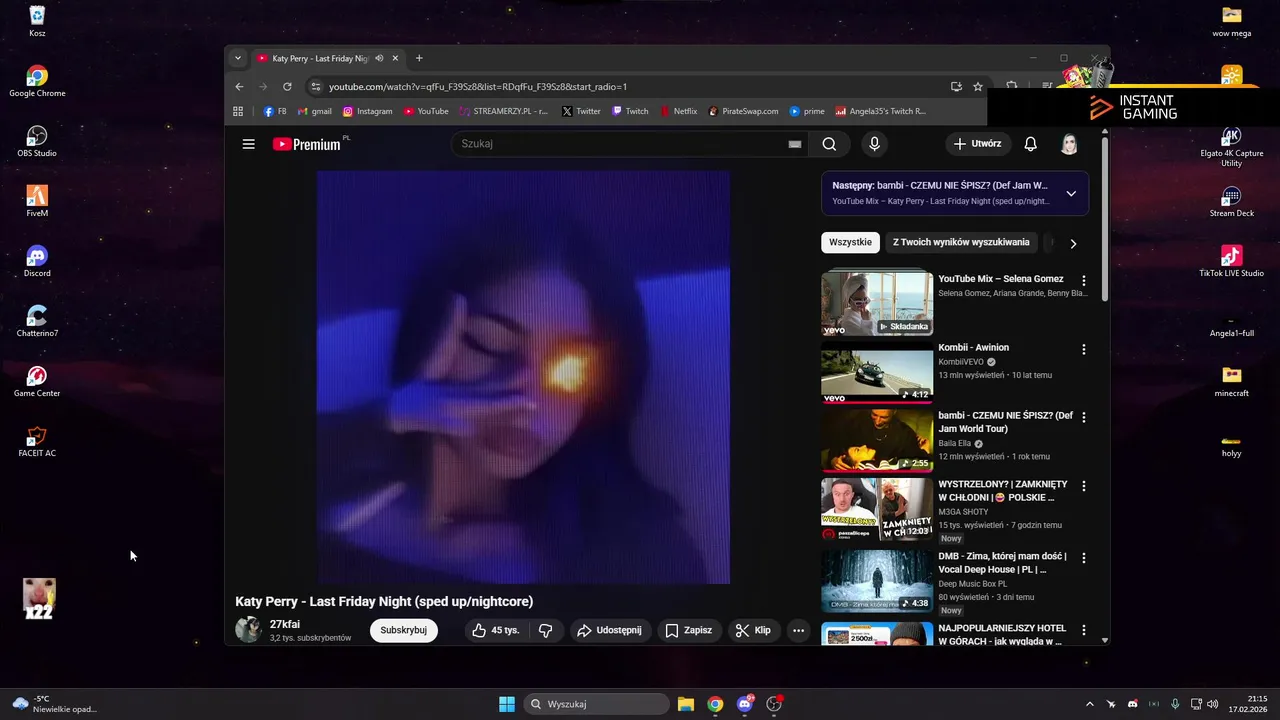Play the Kombii - Awinion thumbnail
The height and width of the screenshot is (720, 1280).
(877, 372)
